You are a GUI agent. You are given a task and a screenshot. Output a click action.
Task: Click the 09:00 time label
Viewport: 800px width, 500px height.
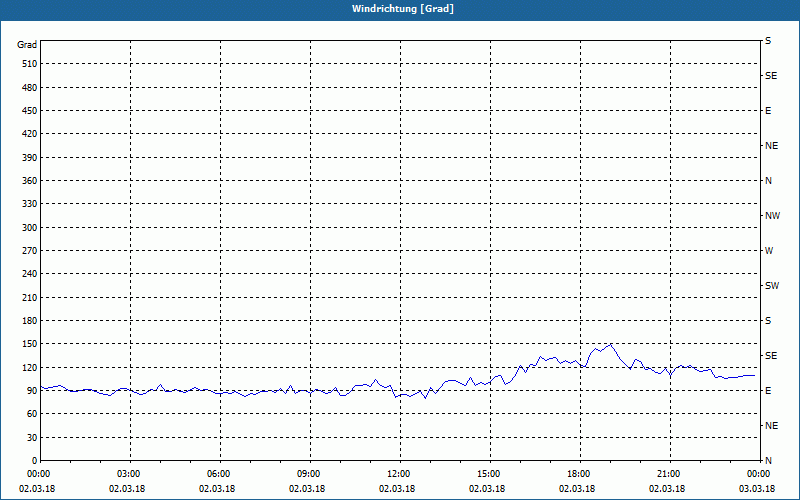coord(308,474)
